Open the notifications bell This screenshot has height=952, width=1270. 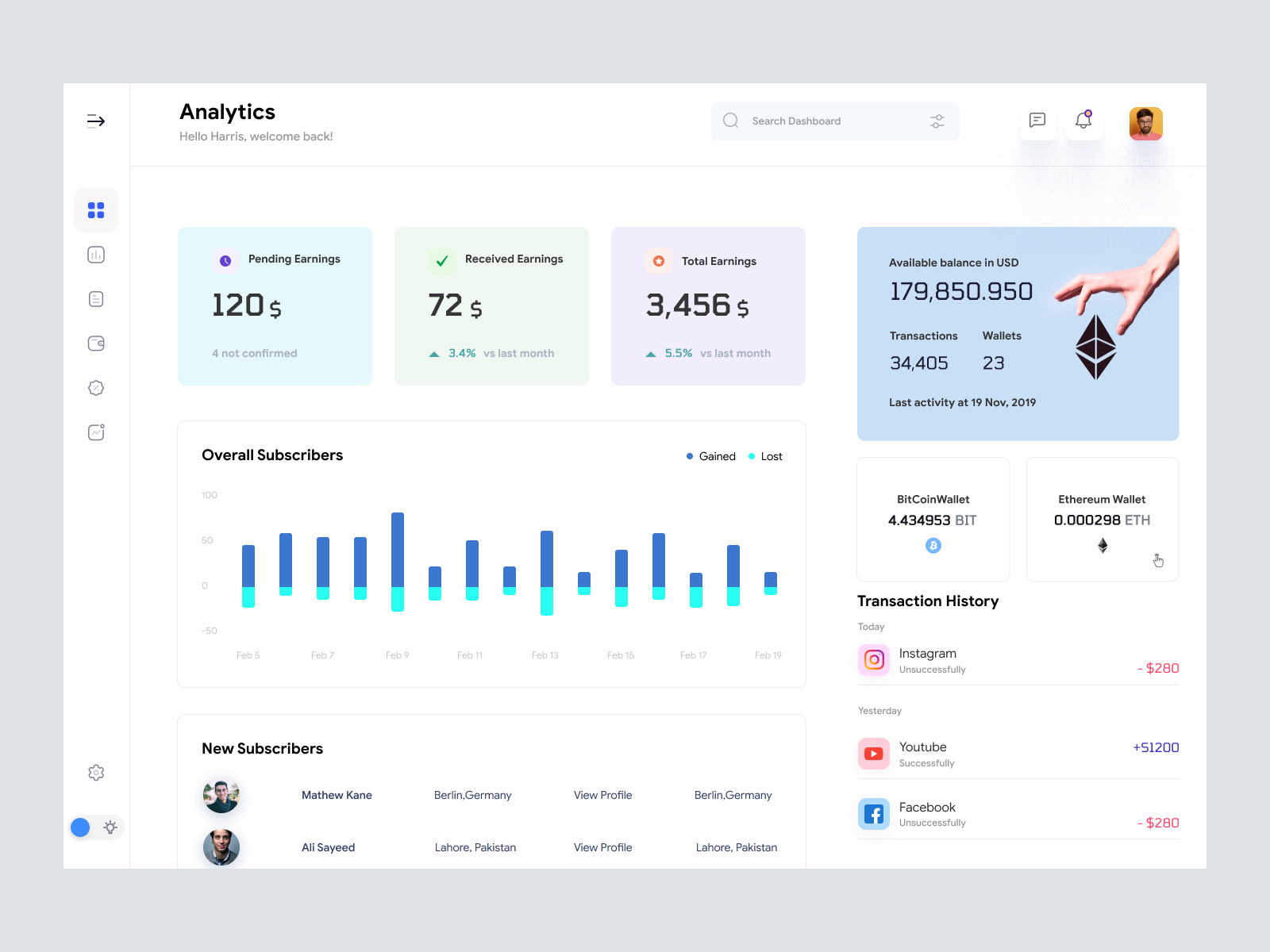click(x=1084, y=121)
